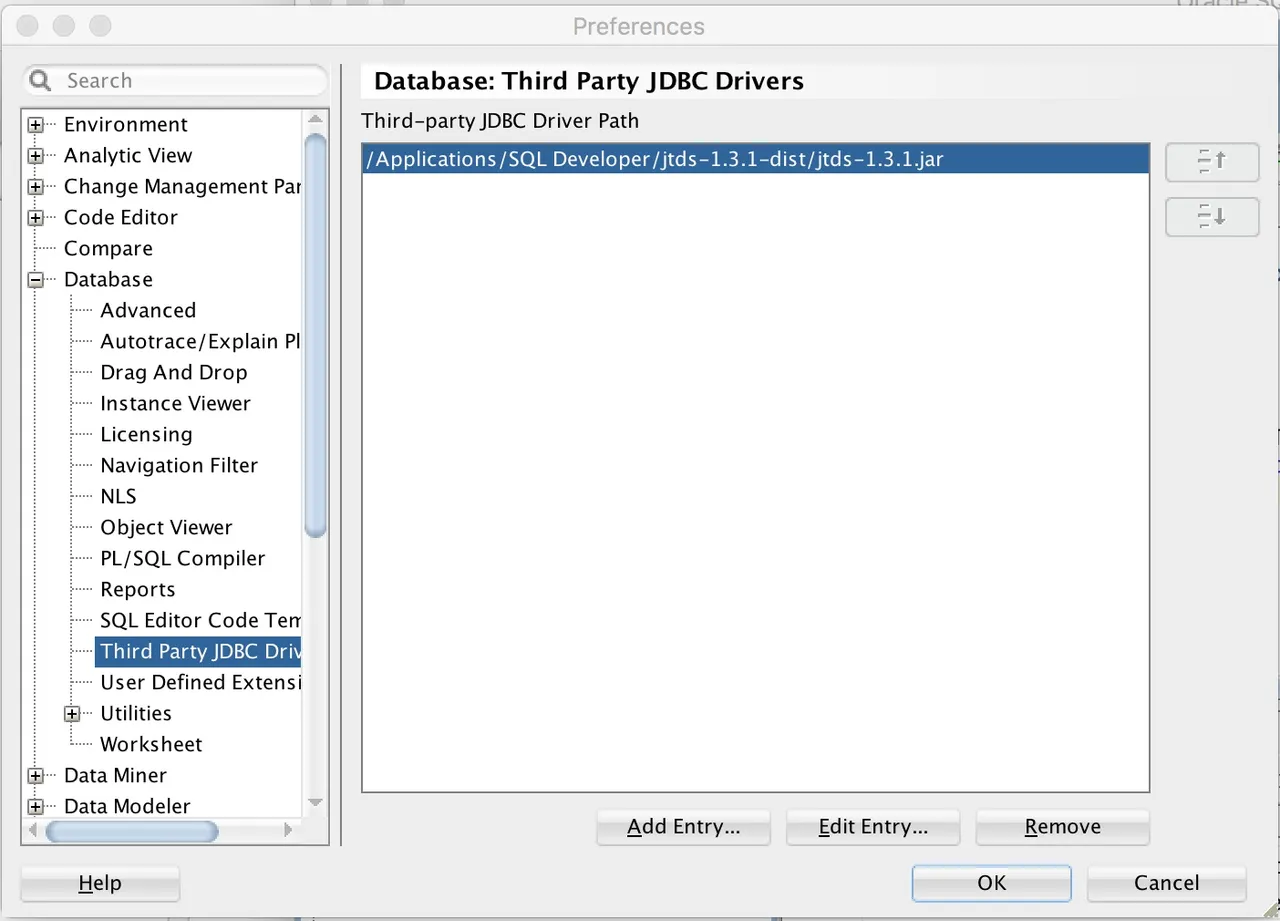Viewport: 1280px width, 921px height.
Task: Open Code Editor preferences
Action: [120, 218]
